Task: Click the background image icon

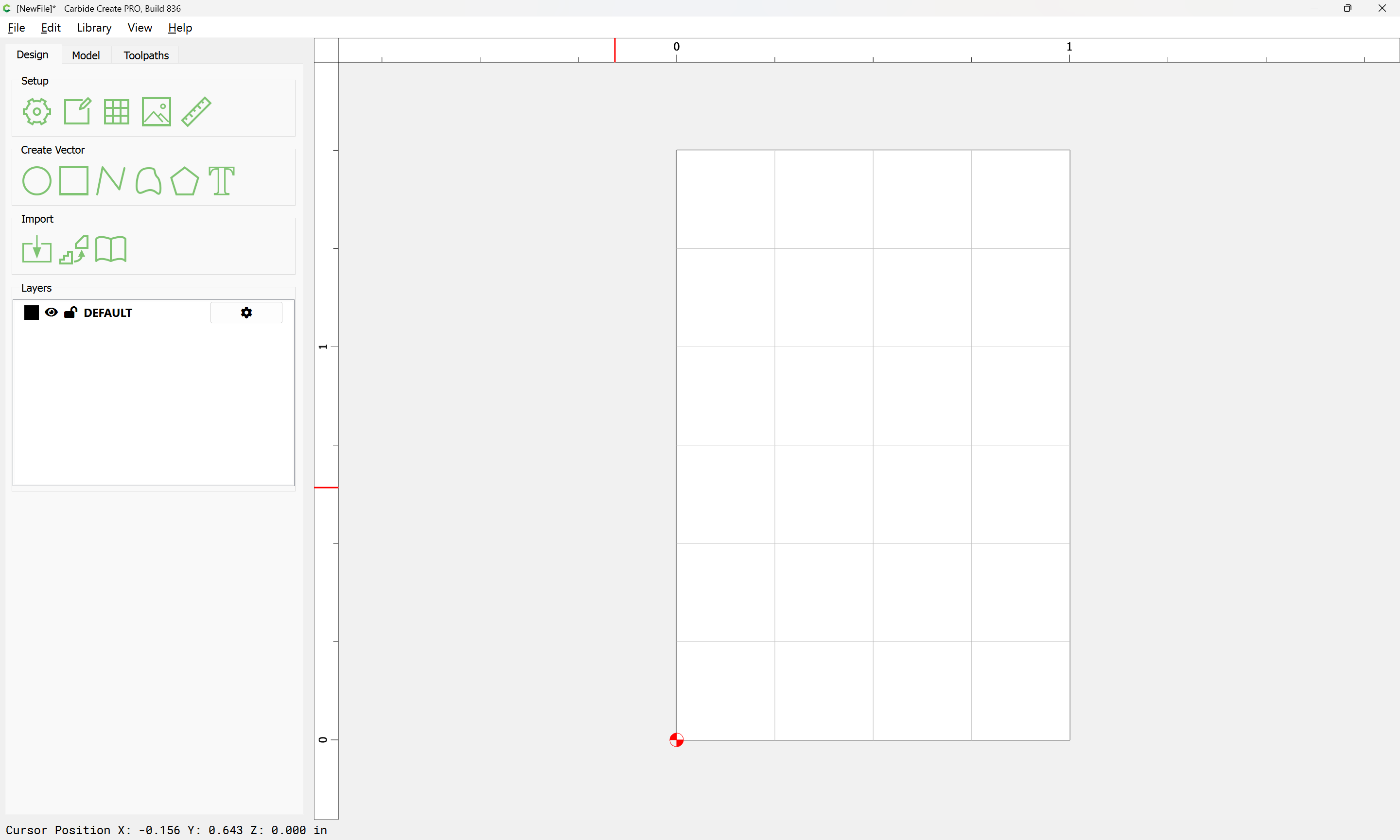Action: pos(156,111)
